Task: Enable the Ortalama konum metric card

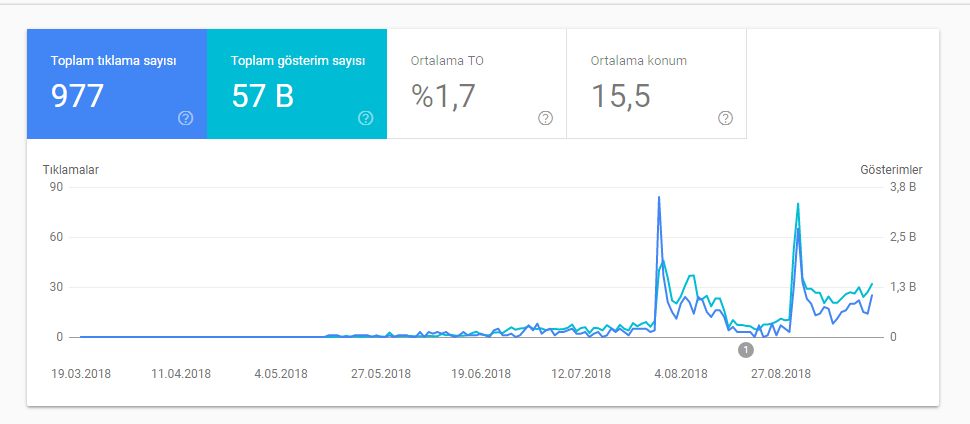Action: [656, 84]
